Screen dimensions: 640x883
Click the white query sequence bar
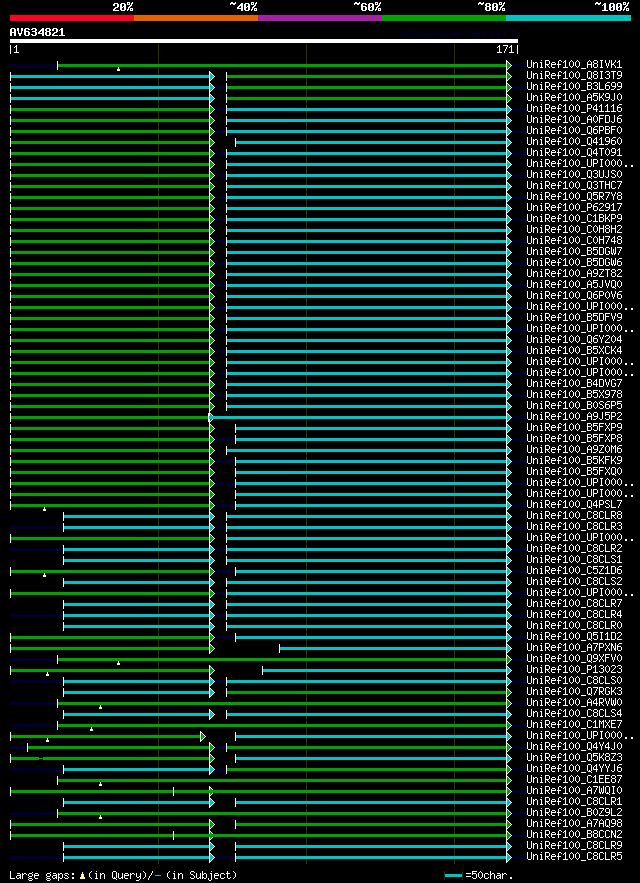coord(264,41)
